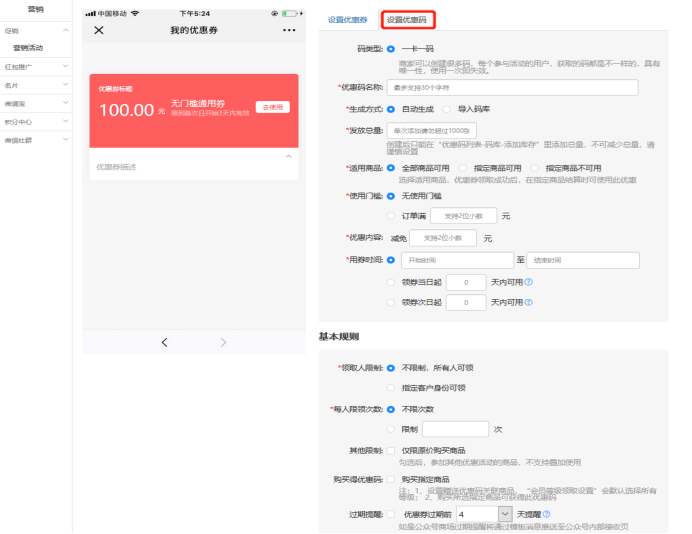Enable 过期提醒 checkbox

391,514
